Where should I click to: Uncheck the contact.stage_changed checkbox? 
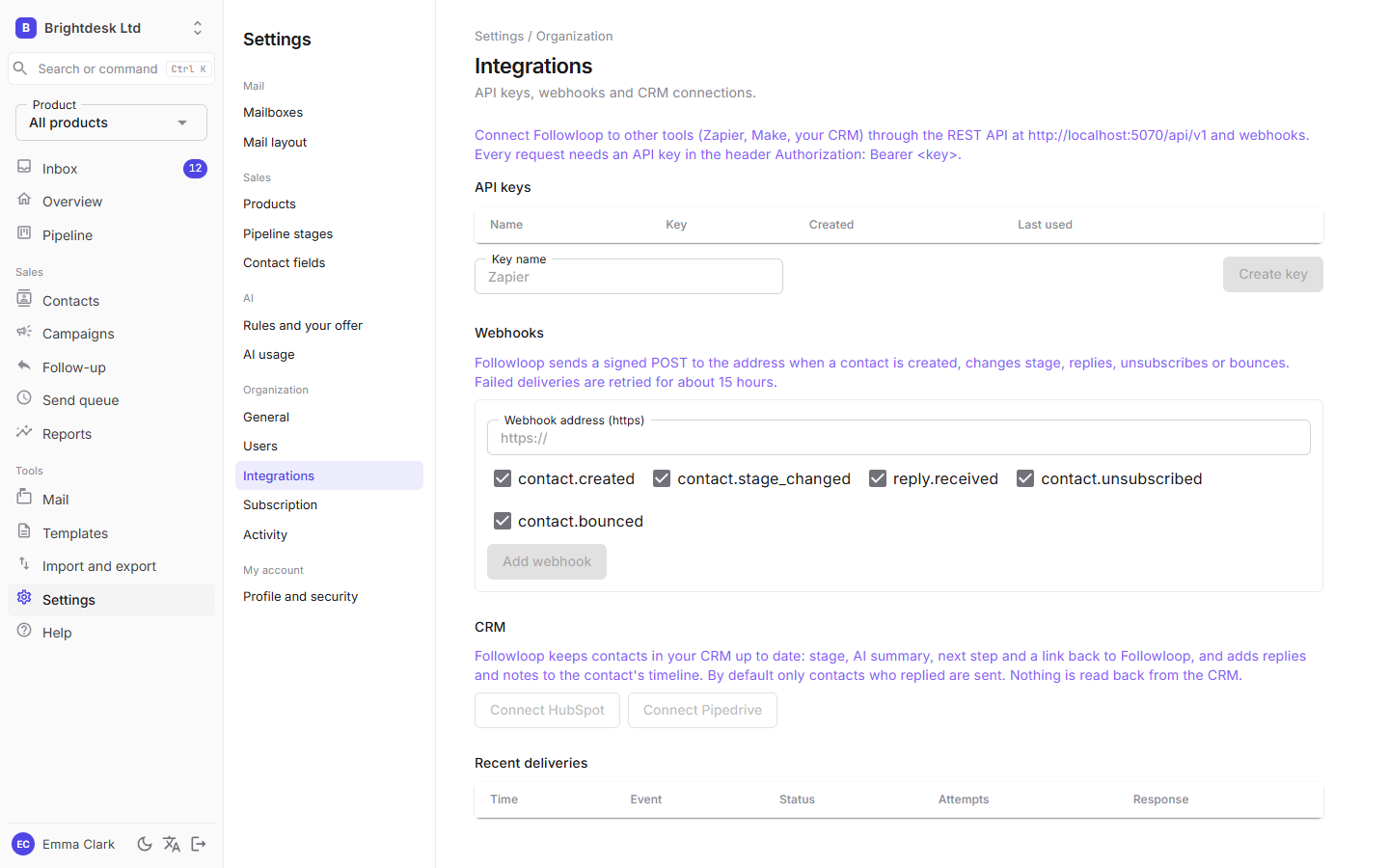point(662,478)
